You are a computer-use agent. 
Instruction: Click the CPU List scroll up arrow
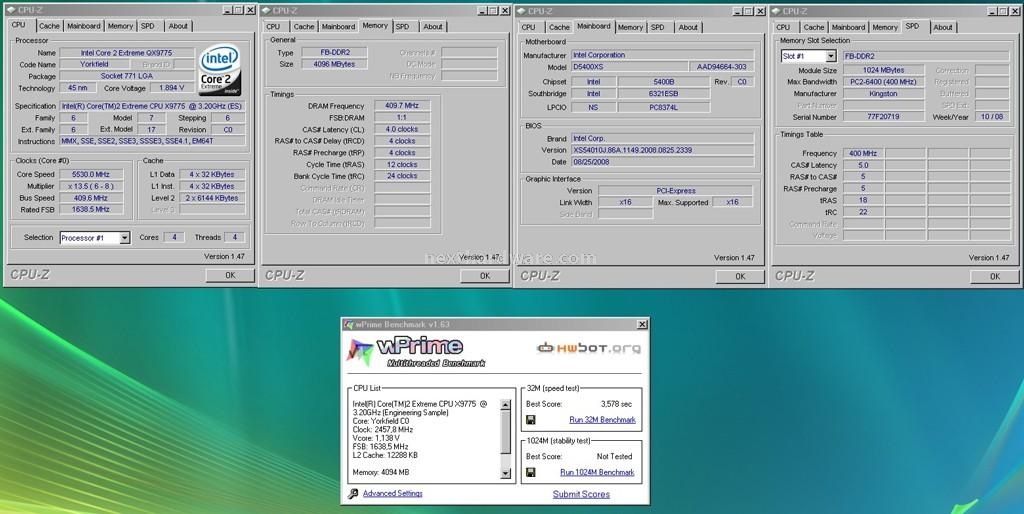click(x=505, y=405)
